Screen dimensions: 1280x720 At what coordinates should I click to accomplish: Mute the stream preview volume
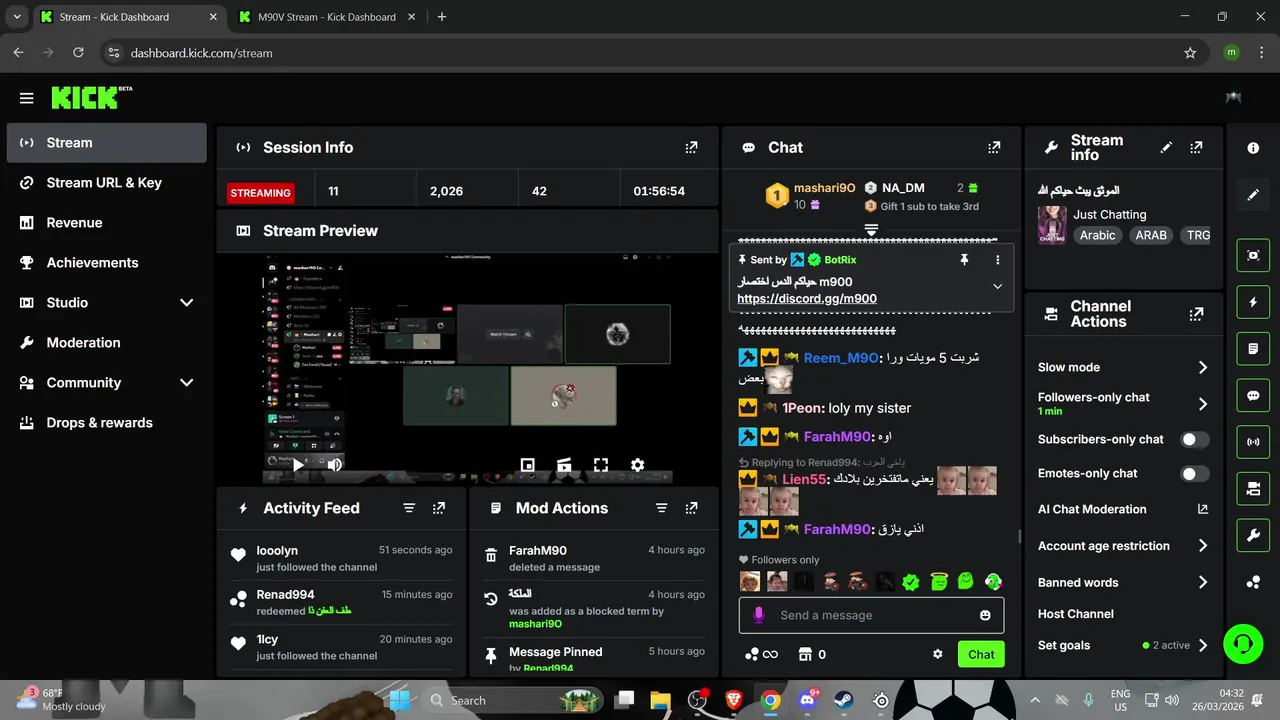(x=334, y=464)
